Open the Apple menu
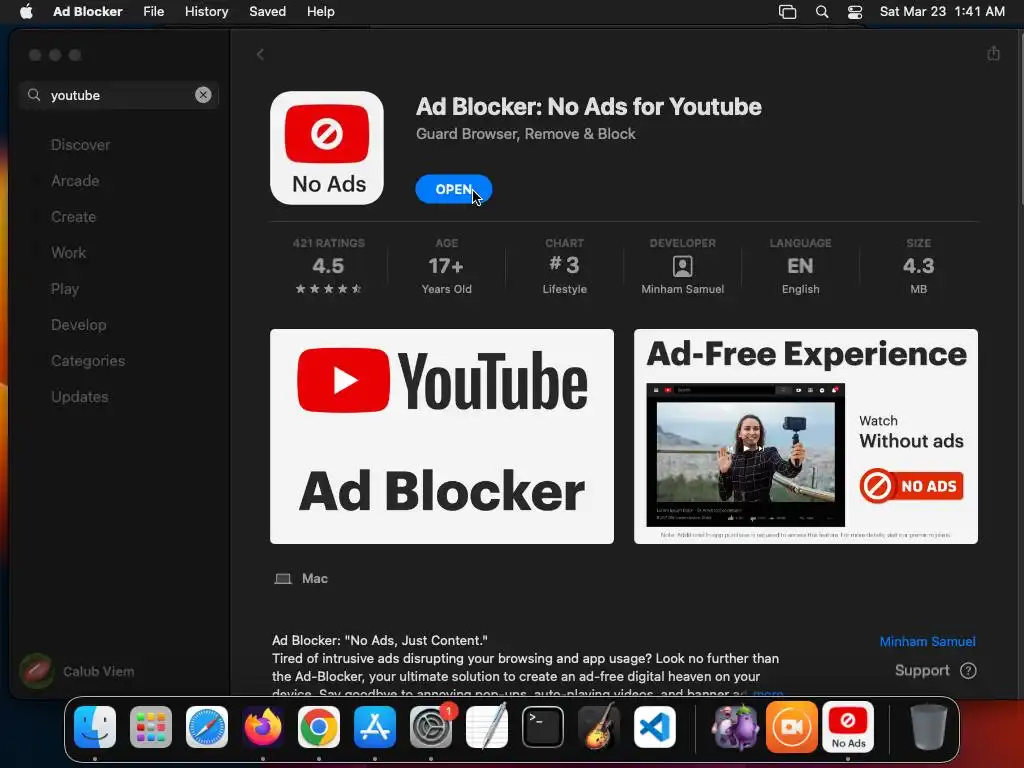The height and width of the screenshot is (768, 1024). tap(26, 12)
